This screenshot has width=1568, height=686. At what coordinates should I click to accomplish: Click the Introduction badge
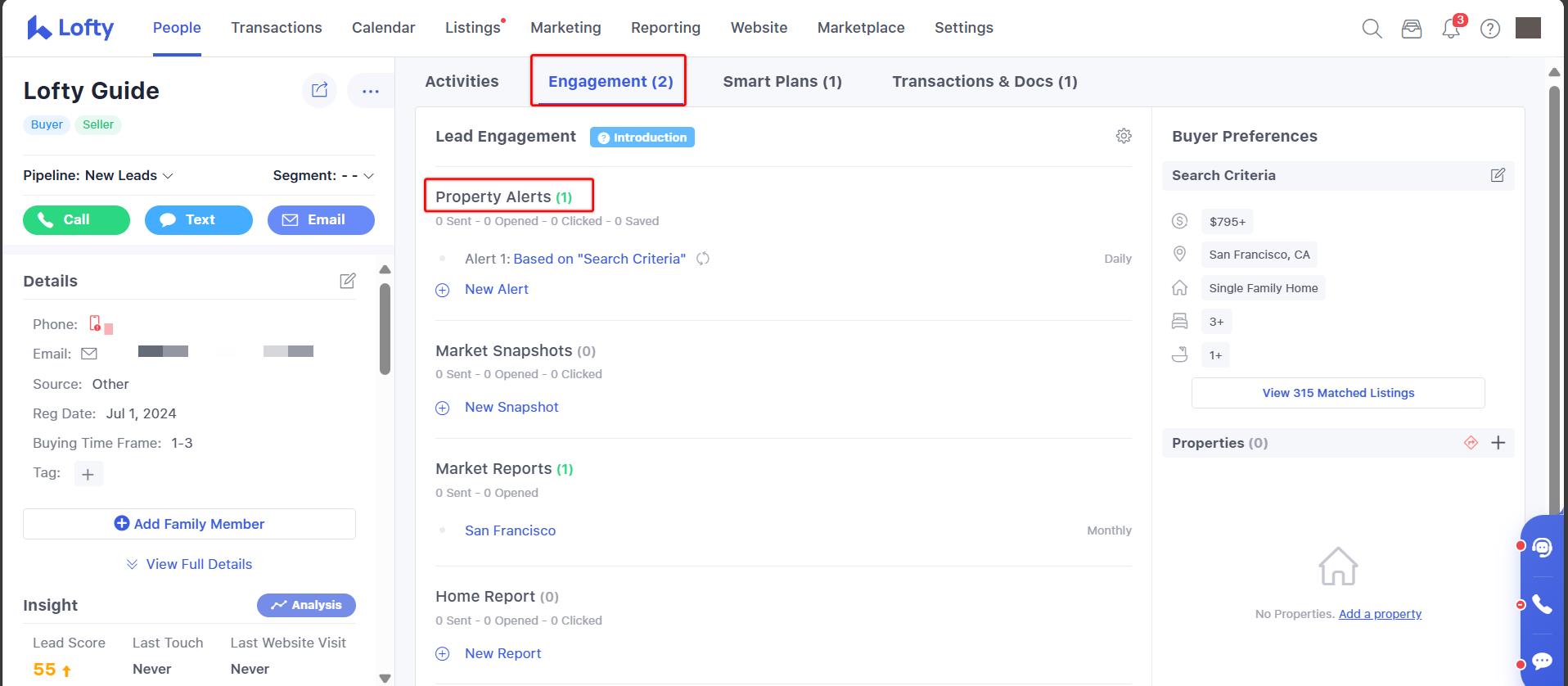[642, 137]
